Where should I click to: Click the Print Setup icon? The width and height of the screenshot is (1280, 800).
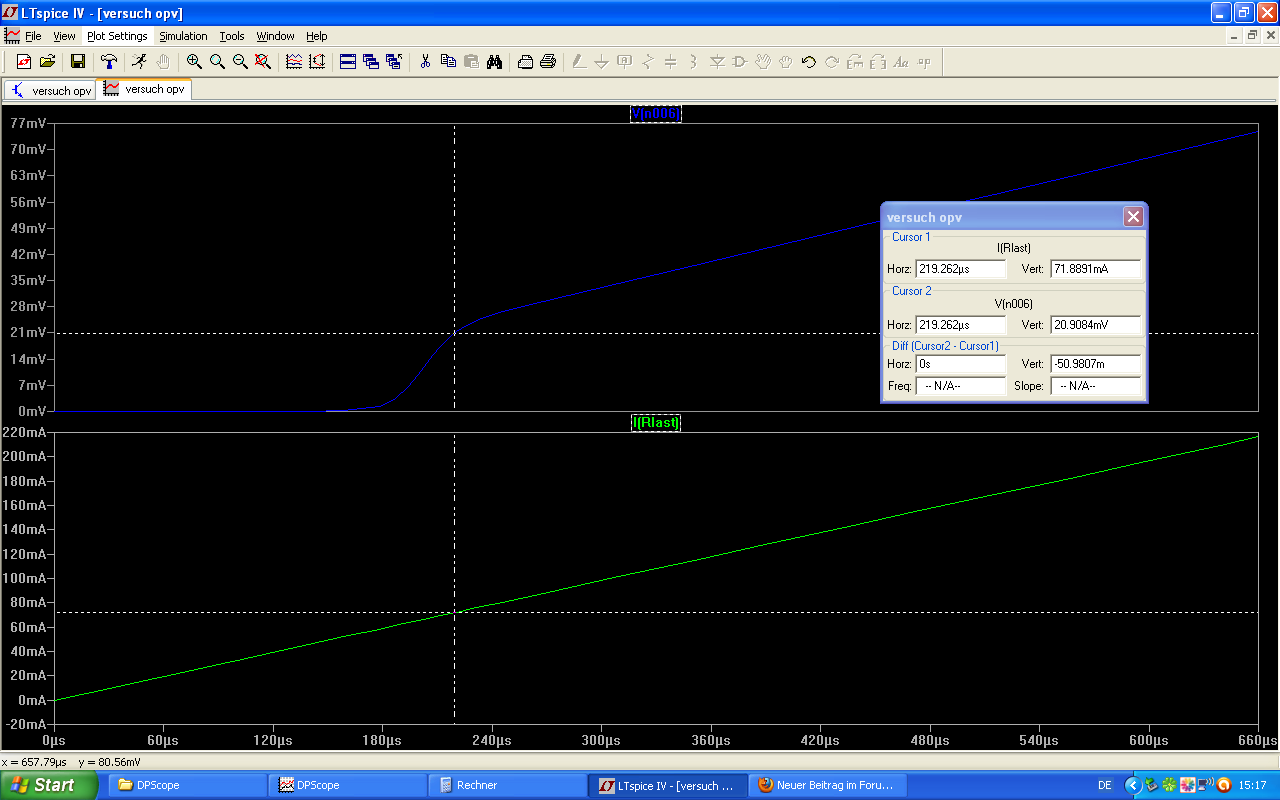(525, 62)
